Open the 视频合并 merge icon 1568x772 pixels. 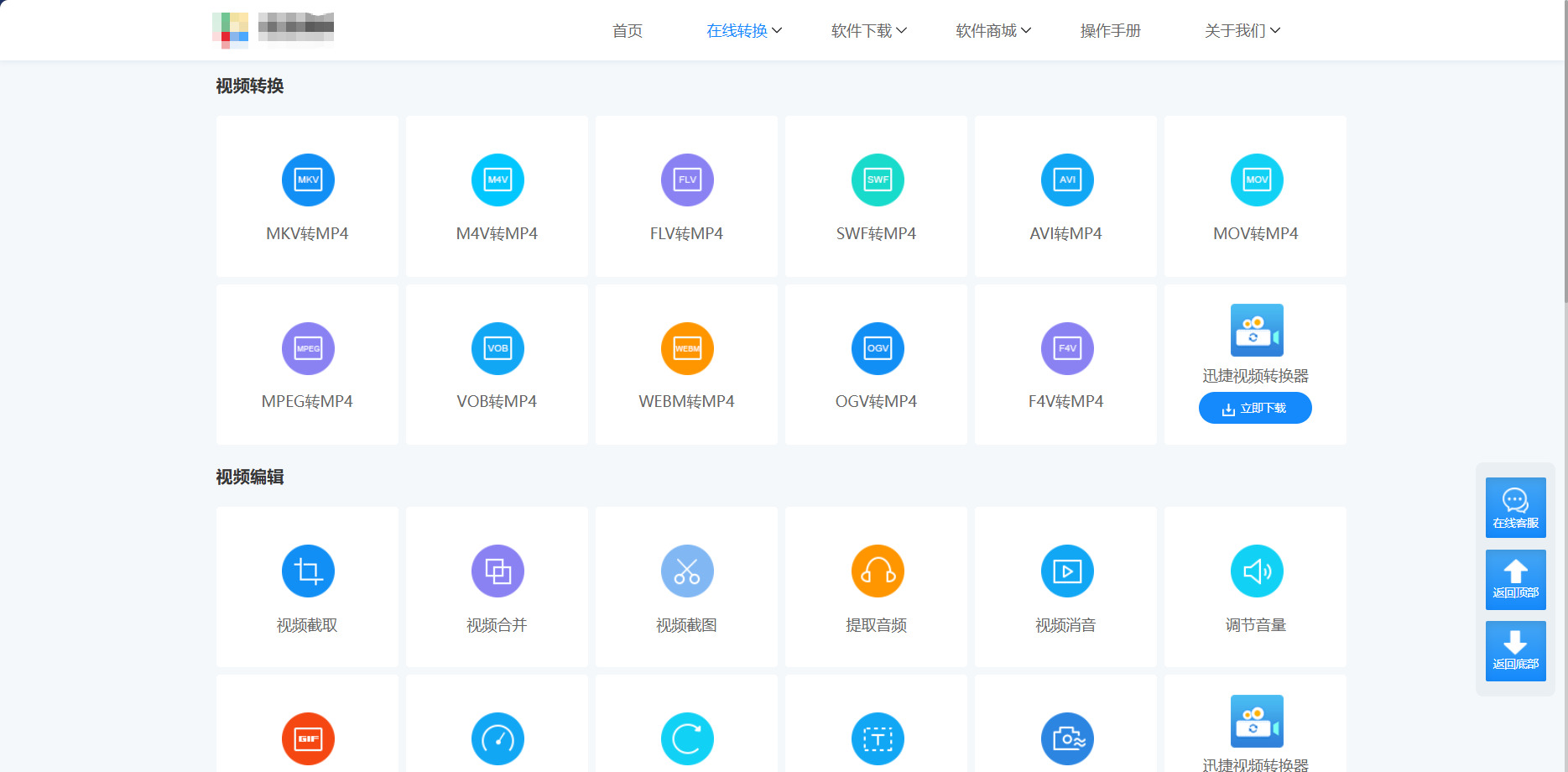(497, 571)
